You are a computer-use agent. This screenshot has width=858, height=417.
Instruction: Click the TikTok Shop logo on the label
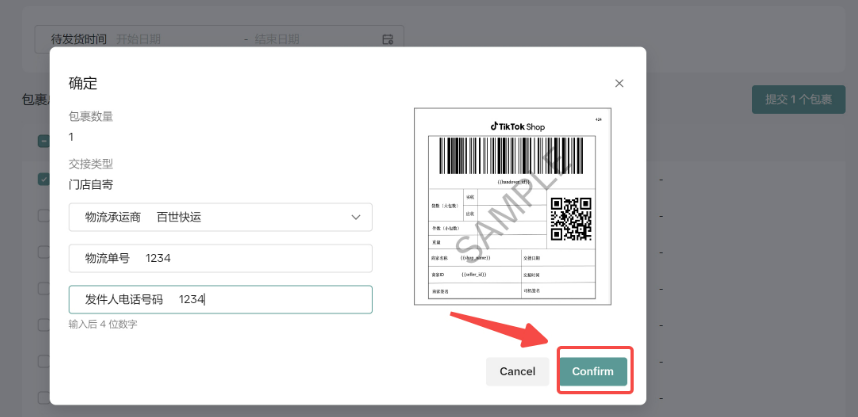(517, 127)
